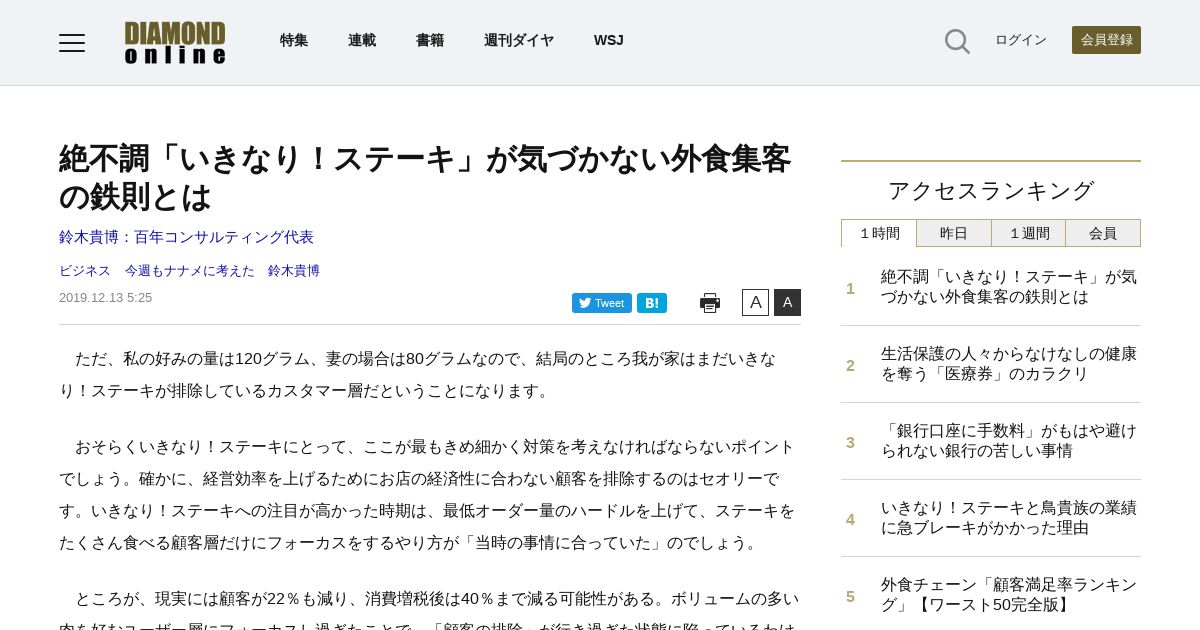Open the 特集 menu
Image resolution: width=1200 pixels, height=630 pixels.
tap(294, 40)
